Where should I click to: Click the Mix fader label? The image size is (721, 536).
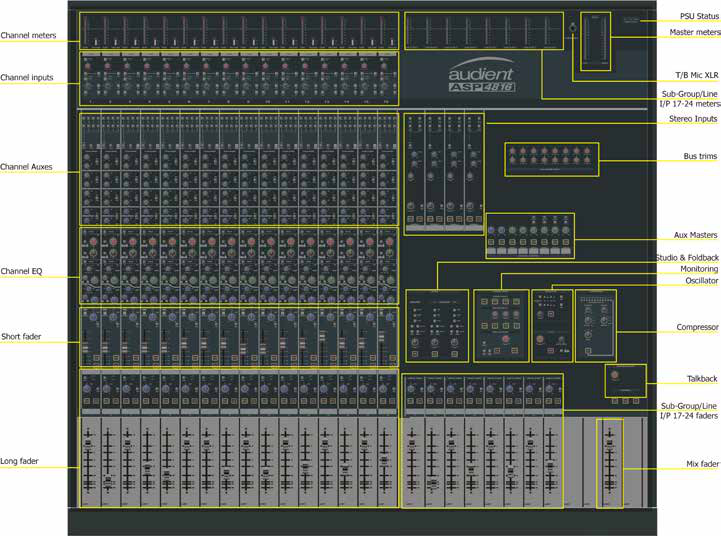pyautogui.click(x=702, y=464)
